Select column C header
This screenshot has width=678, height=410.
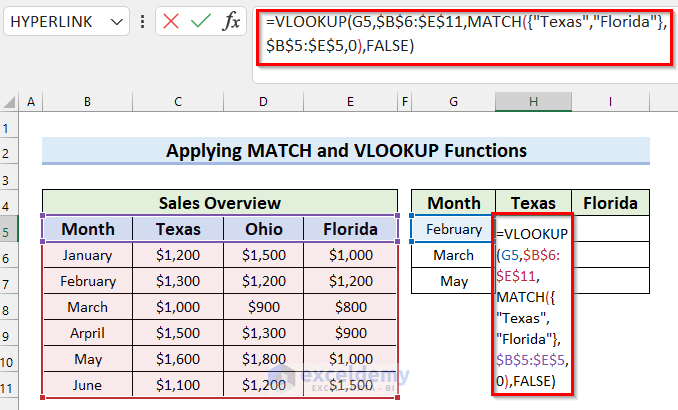tap(178, 102)
